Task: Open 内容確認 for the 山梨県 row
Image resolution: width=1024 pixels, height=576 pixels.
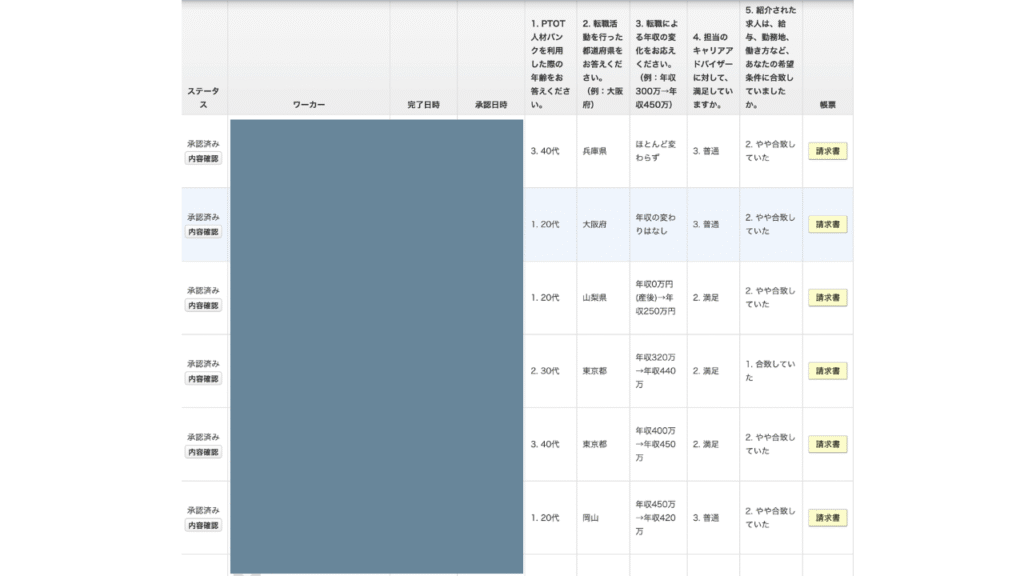Action: click(203, 306)
